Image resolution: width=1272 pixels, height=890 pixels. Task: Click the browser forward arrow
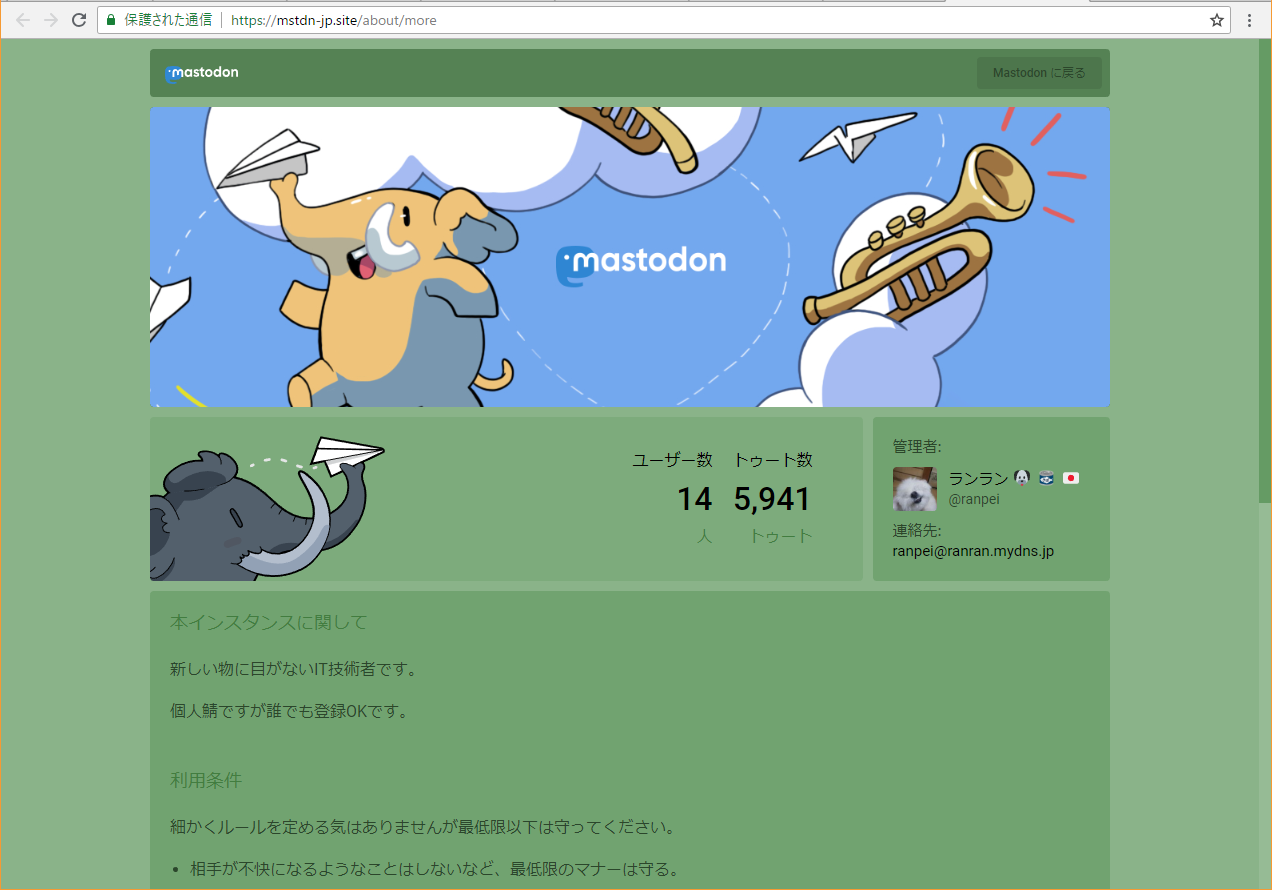click(51, 20)
